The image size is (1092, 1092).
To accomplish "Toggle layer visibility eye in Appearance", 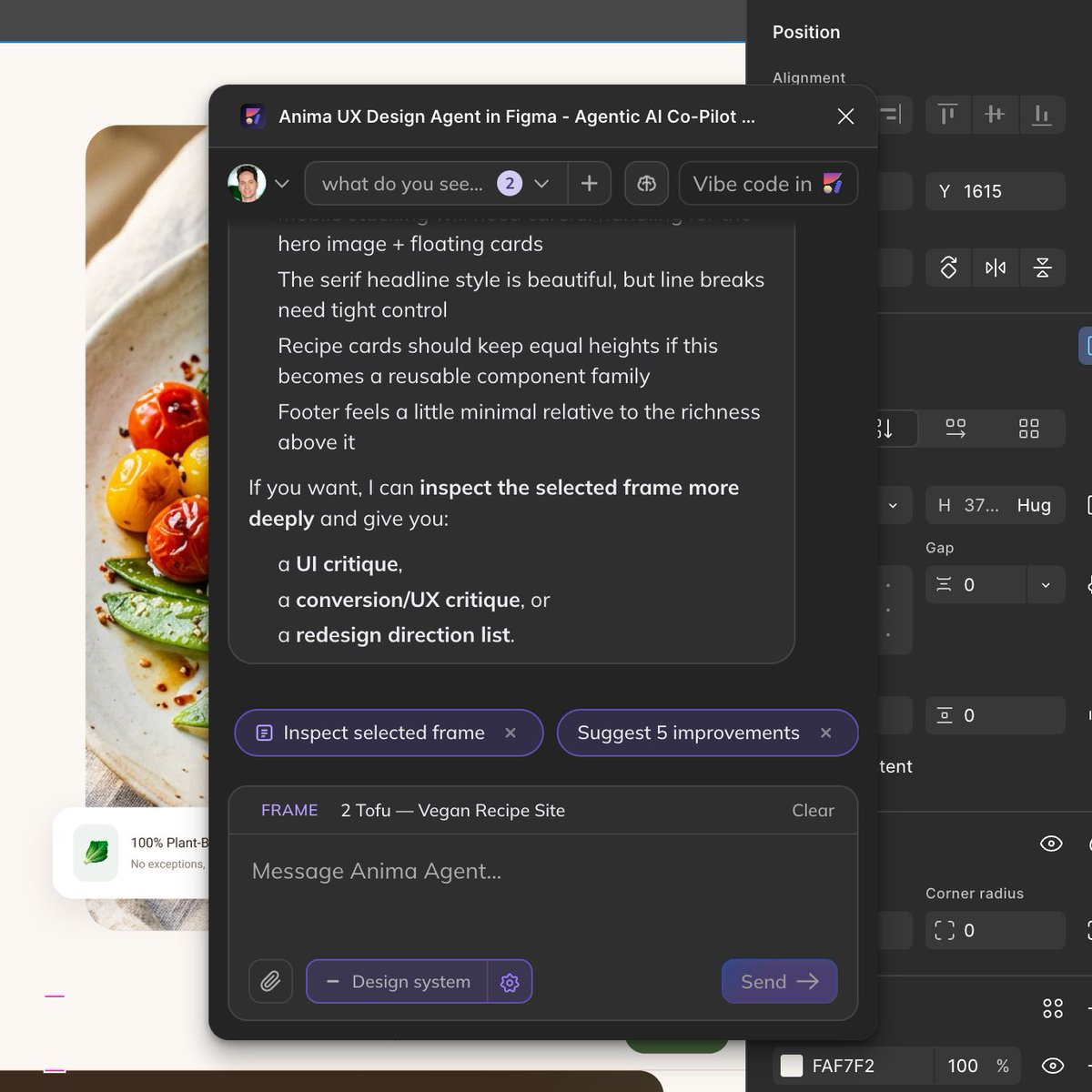I will (x=1051, y=844).
